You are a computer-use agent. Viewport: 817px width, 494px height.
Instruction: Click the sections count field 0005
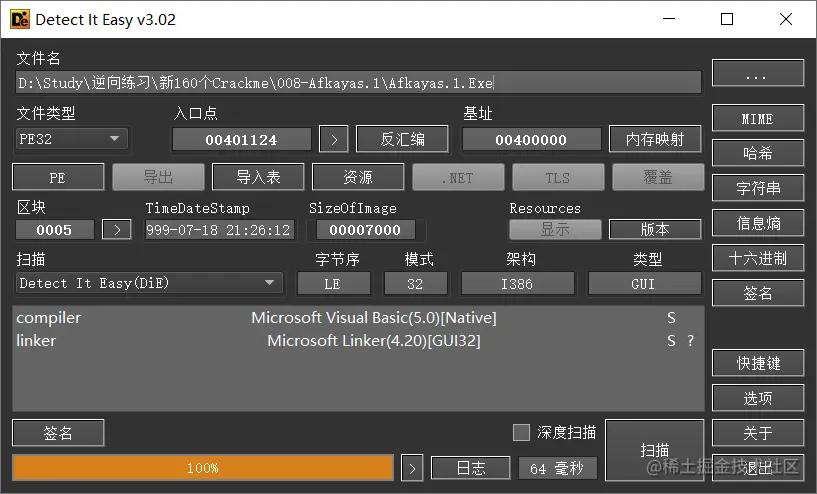55,229
